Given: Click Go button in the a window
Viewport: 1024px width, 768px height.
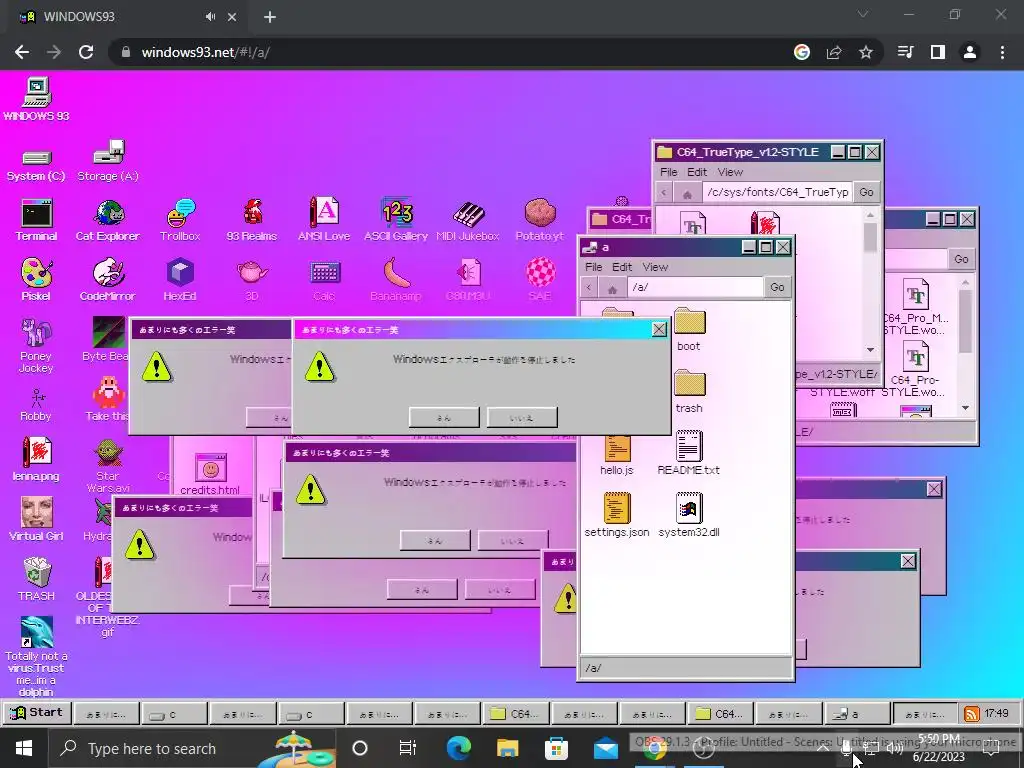Looking at the screenshot, I should [777, 287].
